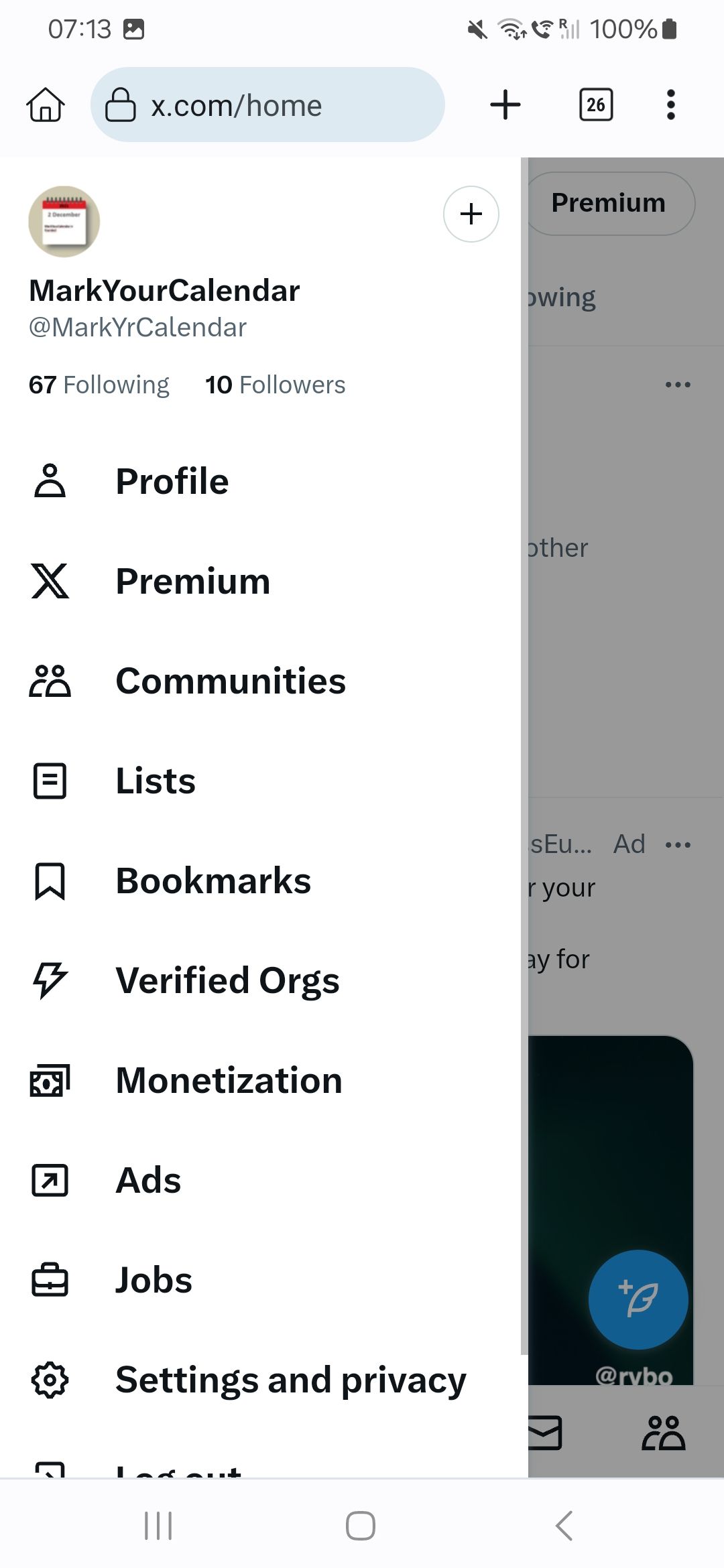Open browser three-dot overflow menu
This screenshot has height=1568, width=724.
point(670,105)
